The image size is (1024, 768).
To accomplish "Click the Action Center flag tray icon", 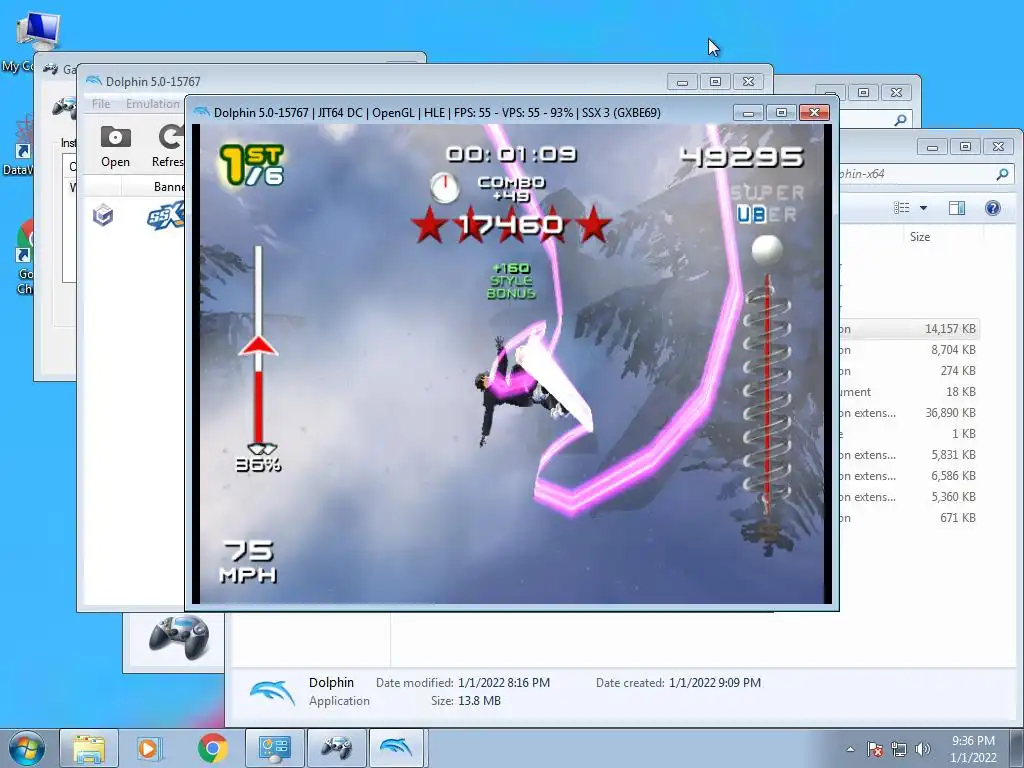I will pos(875,749).
